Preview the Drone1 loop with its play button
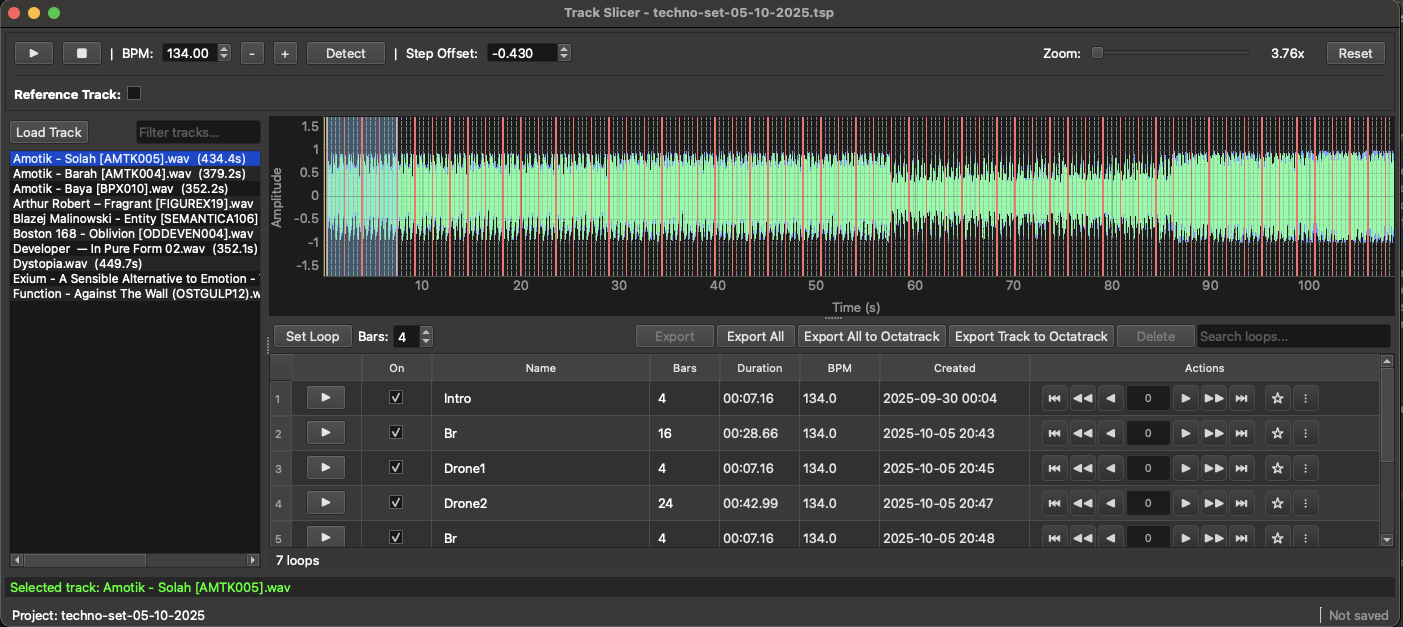This screenshot has height=627, width=1403. point(325,467)
